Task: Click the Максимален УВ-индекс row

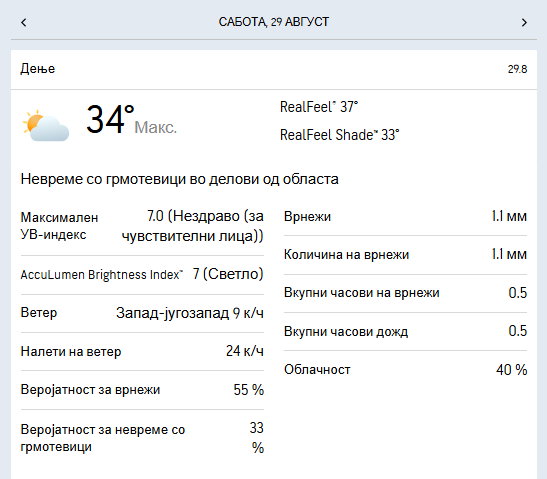Action: point(142,226)
